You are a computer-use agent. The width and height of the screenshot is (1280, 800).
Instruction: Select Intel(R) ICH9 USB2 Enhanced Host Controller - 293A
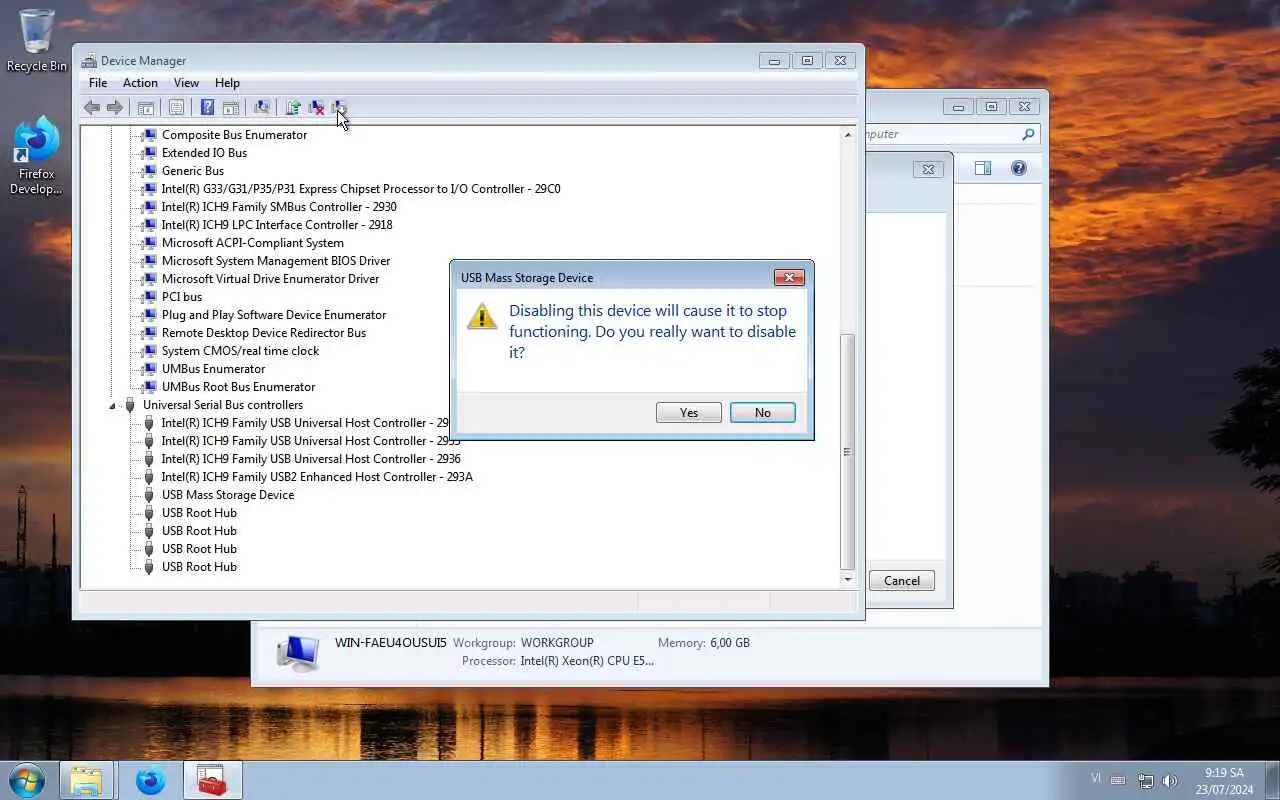click(x=317, y=477)
